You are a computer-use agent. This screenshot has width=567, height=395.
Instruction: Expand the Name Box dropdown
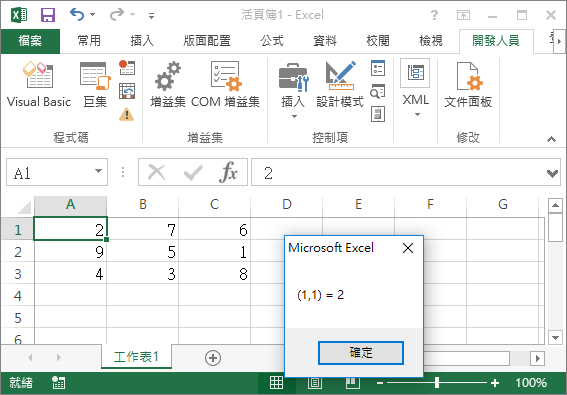[98, 171]
